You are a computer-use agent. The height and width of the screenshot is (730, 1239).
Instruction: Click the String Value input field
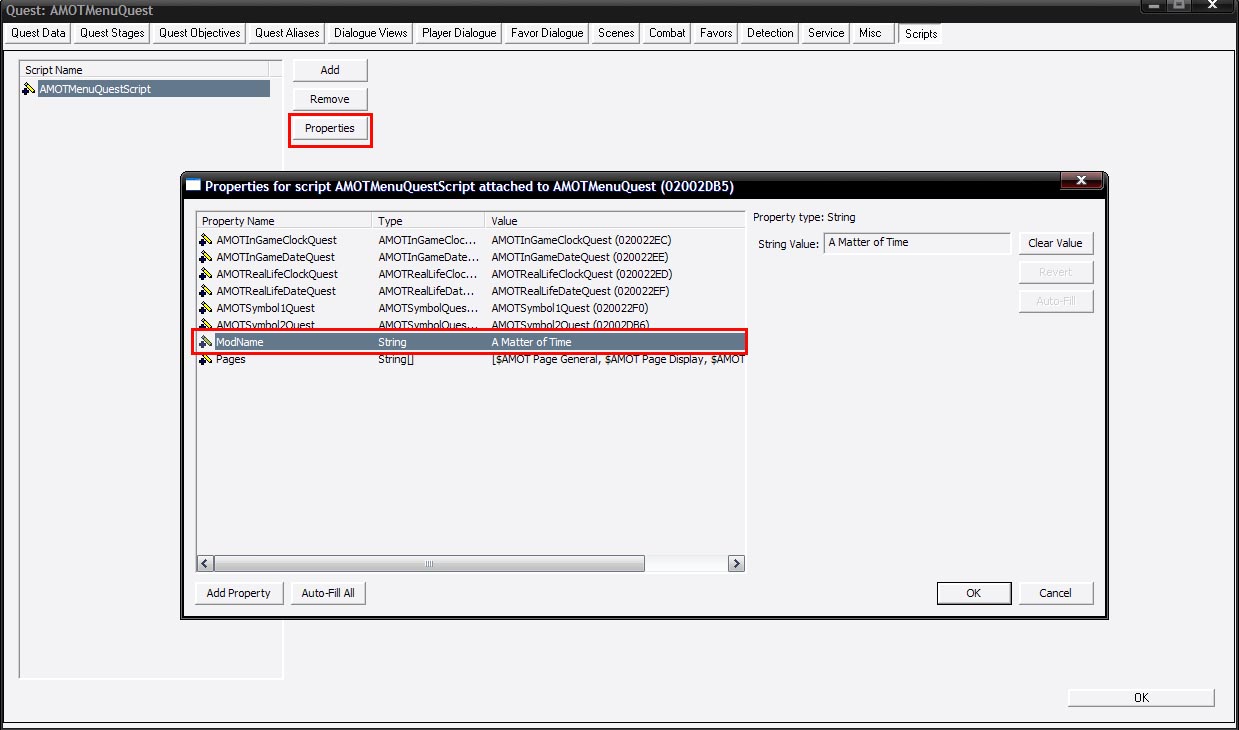(916, 243)
